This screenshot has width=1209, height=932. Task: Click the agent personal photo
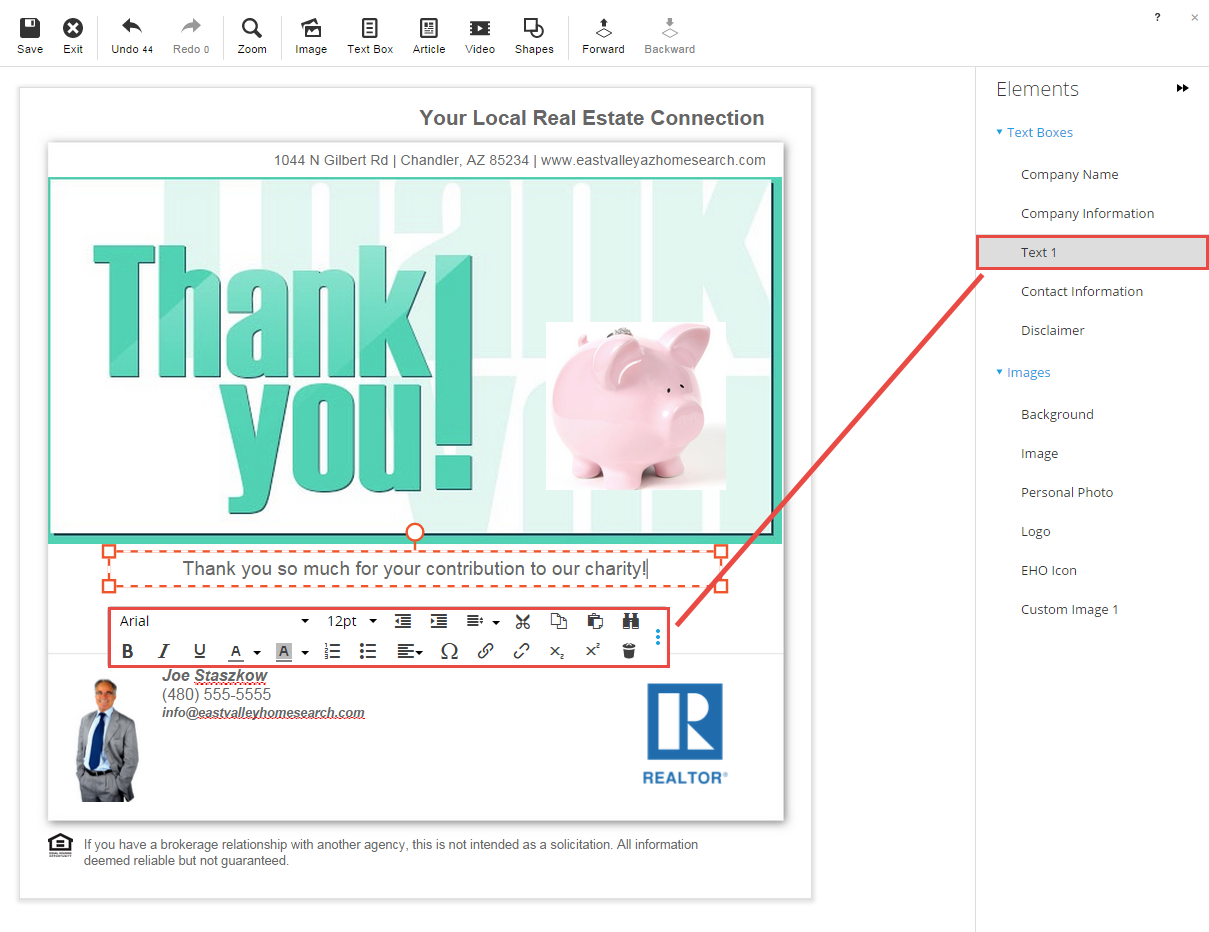point(108,740)
